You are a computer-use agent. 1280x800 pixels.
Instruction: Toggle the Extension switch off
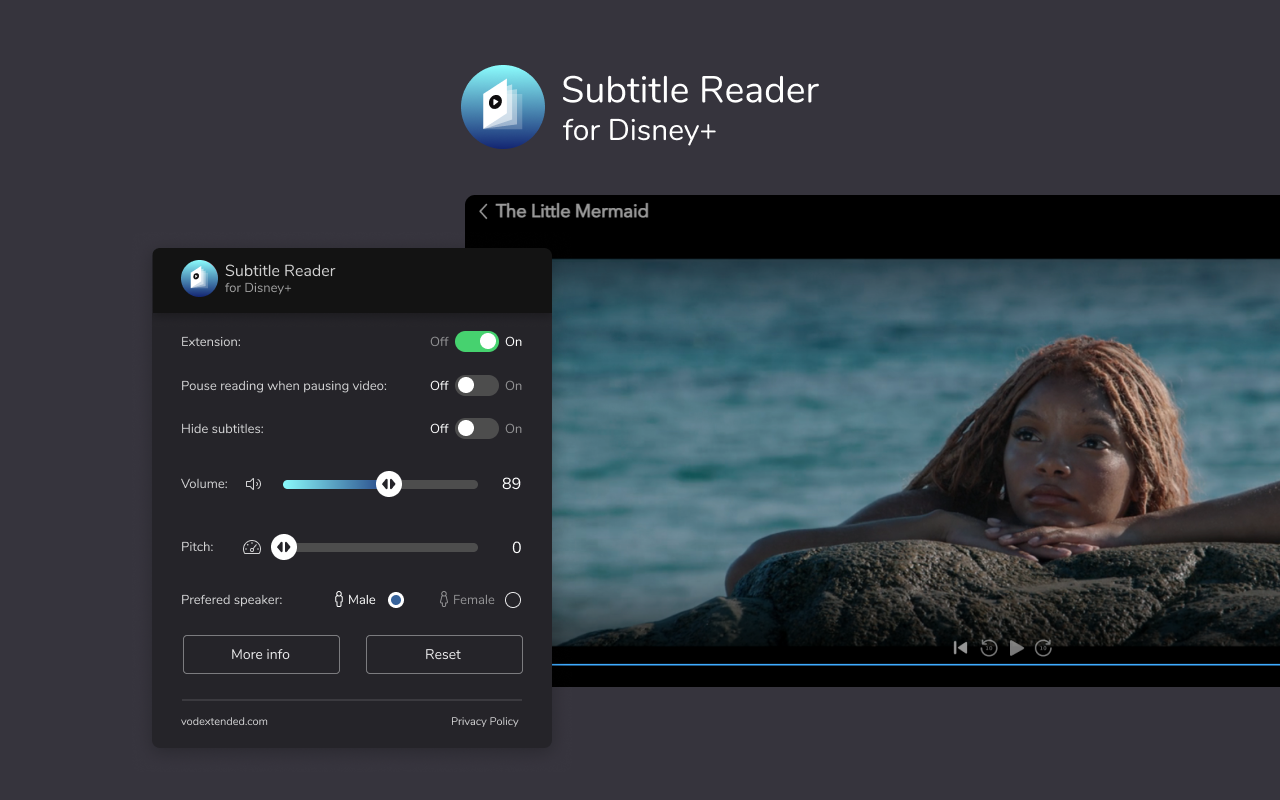point(477,341)
